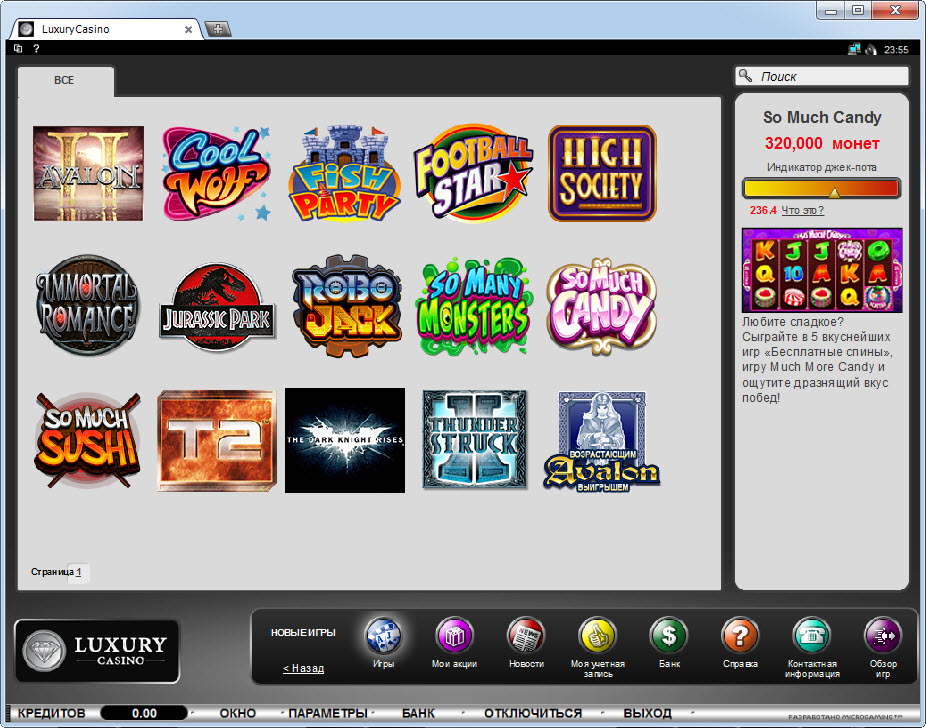Image resolution: width=926 pixels, height=728 pixels.
Task: Open Контактная информация telephone icon
Action: tap(811, 636)
